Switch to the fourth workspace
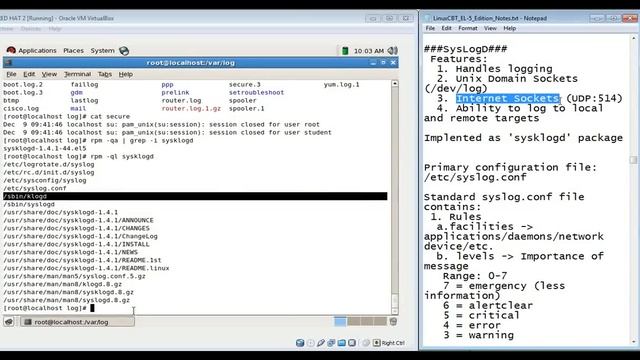This screenshot has width=640, height=360. (x=380, y=322)
